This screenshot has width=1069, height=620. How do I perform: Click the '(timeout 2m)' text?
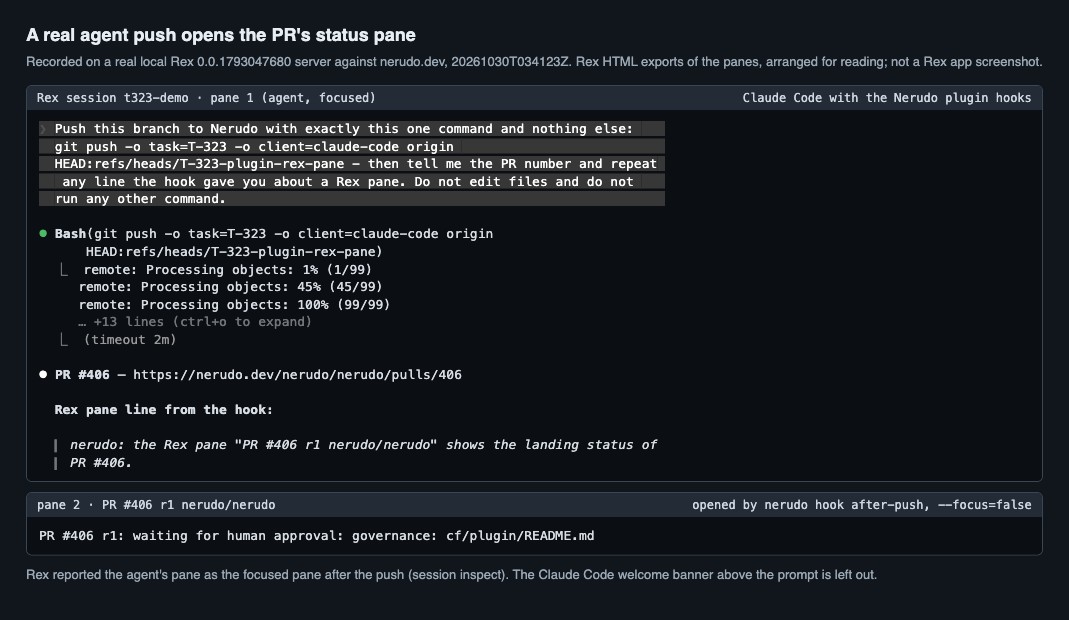(130, 340)
